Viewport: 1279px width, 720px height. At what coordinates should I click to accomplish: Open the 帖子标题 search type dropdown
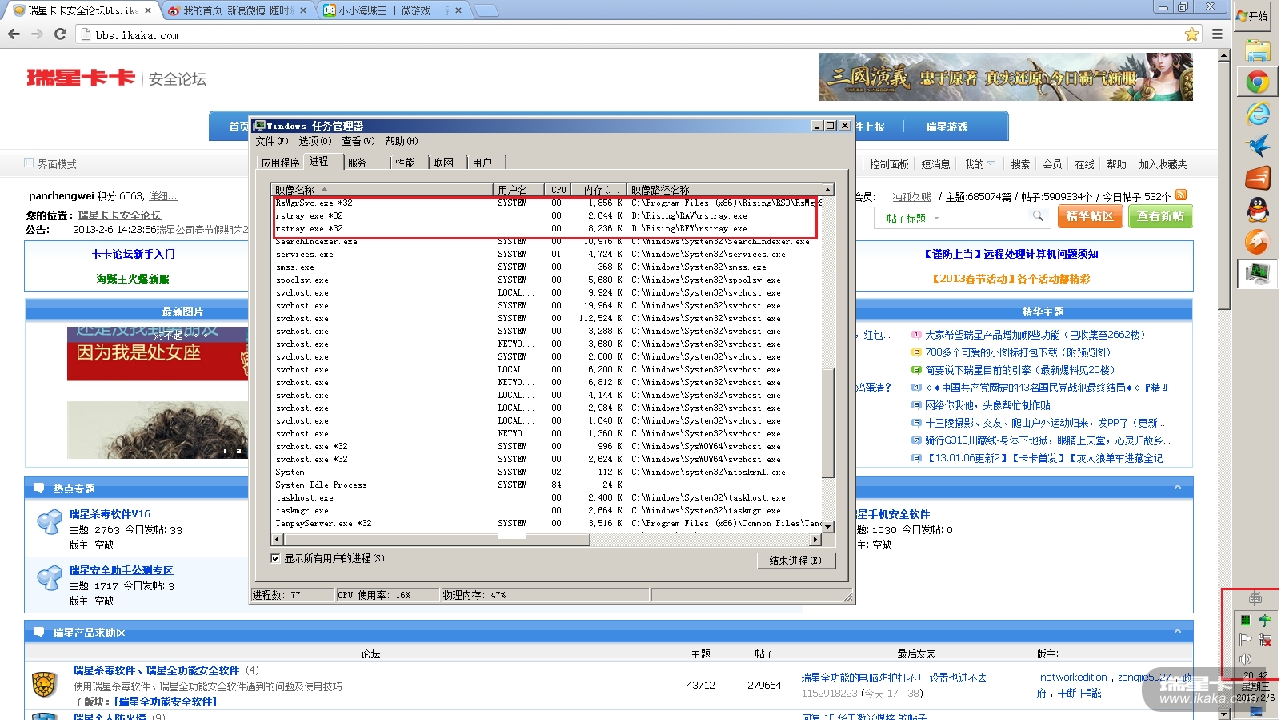click(912, 217)
